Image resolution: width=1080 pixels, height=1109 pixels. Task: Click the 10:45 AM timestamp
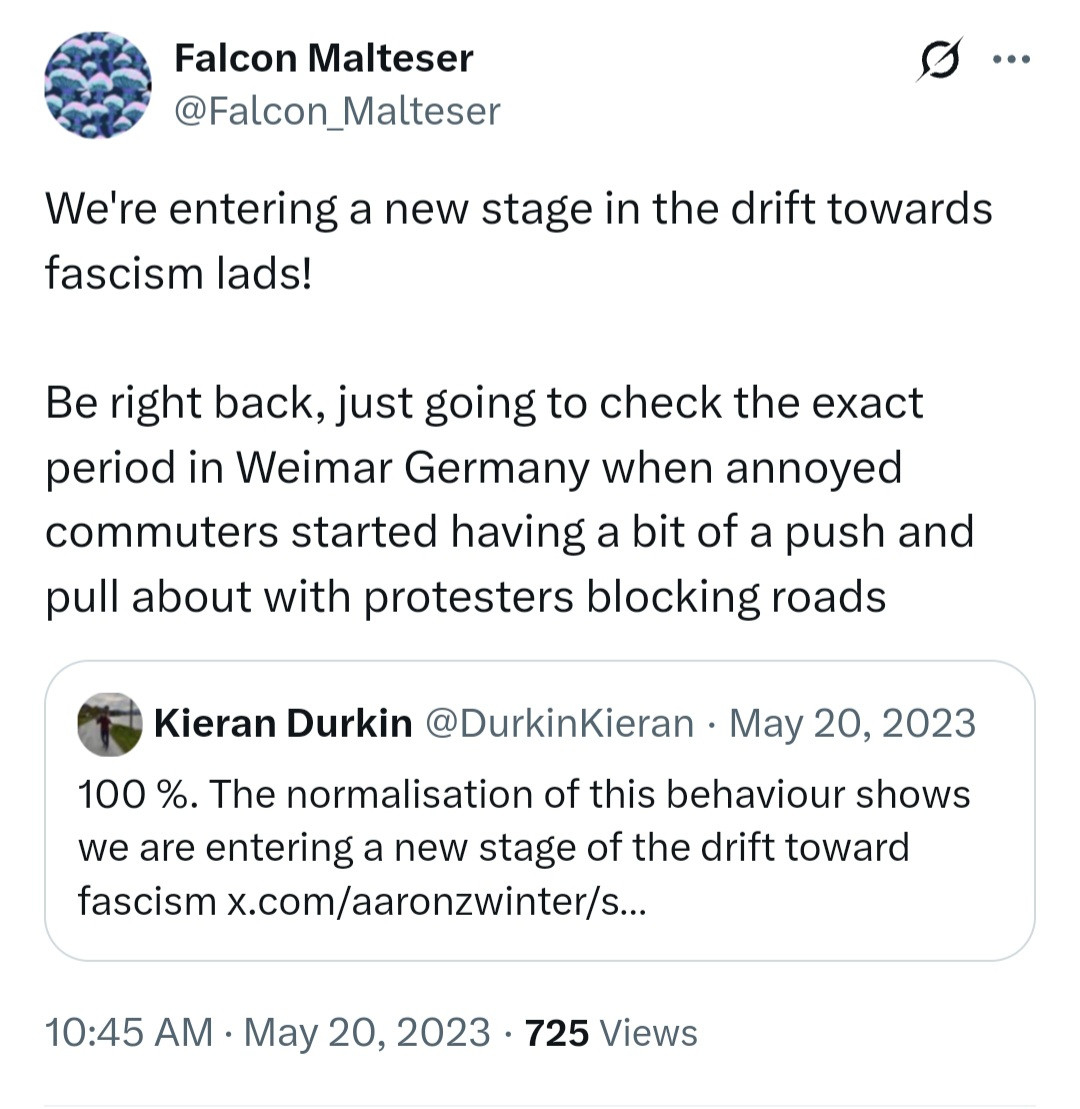pyautogui.click(x=129, y=1032)
